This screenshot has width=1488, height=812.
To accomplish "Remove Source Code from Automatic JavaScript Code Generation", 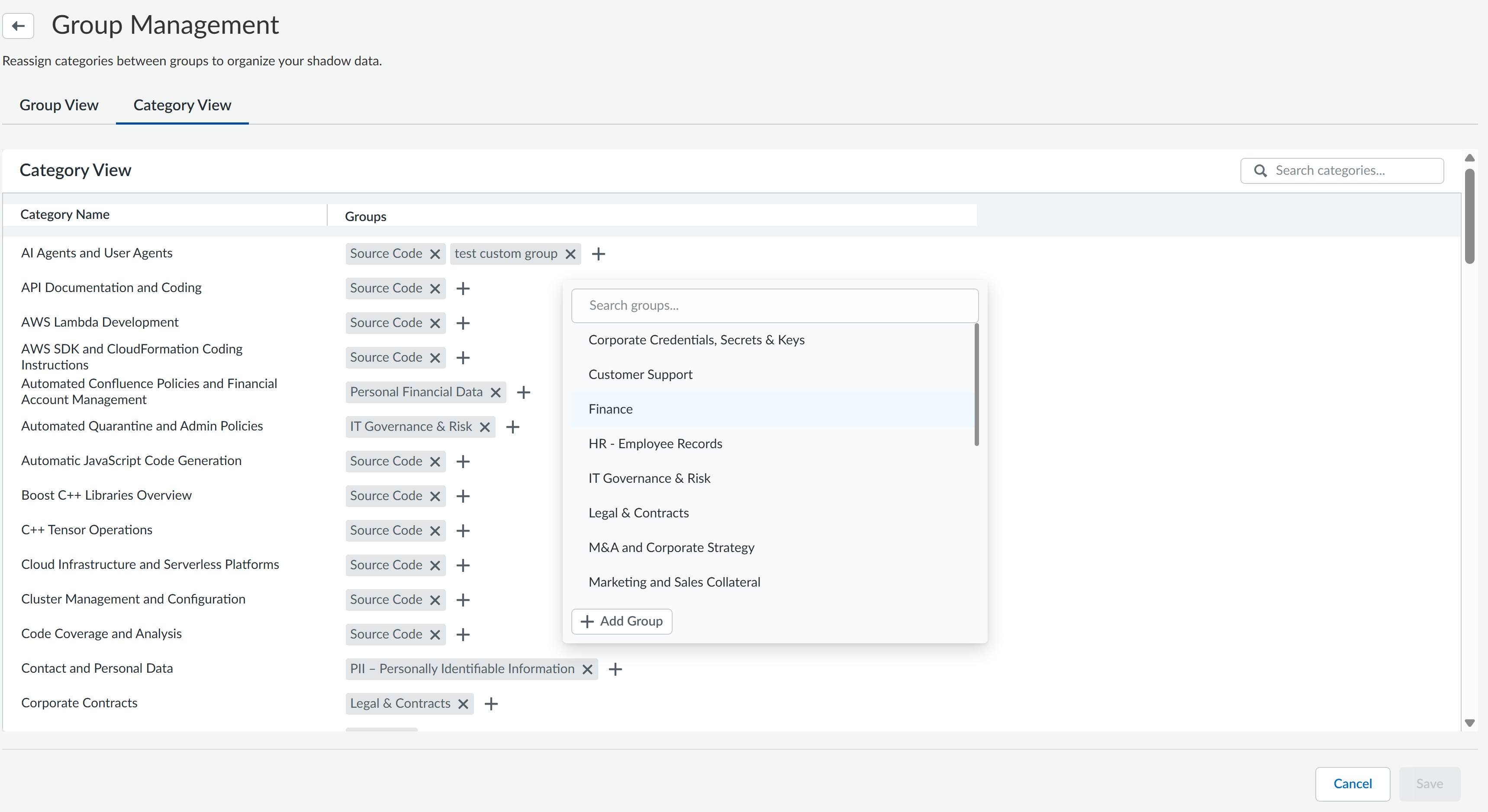I will [435, 462].
